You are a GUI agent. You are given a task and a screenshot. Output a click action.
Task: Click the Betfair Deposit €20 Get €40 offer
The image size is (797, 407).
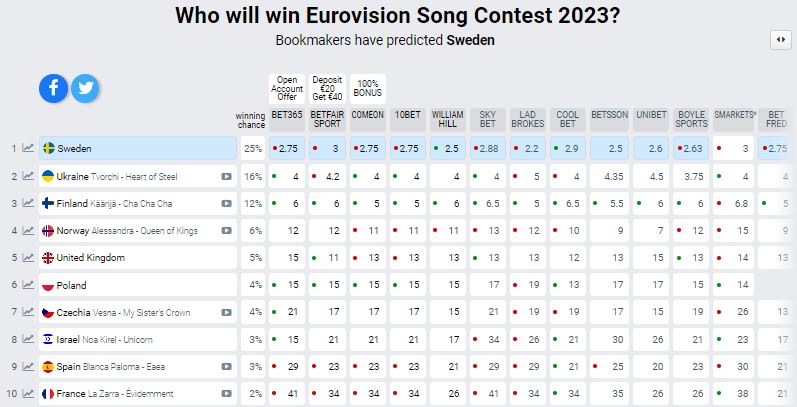tap(327, 87)
